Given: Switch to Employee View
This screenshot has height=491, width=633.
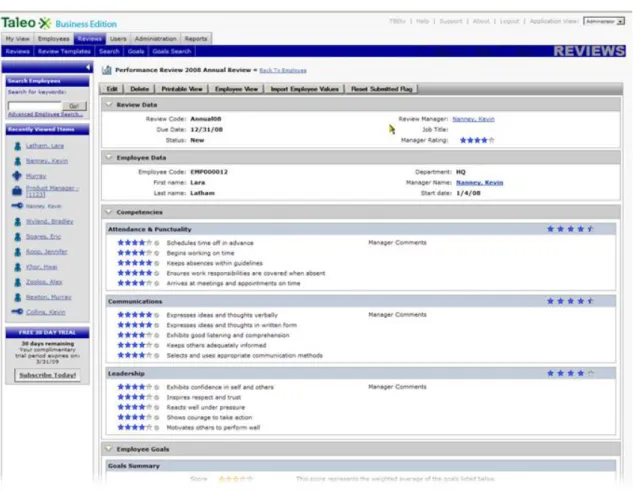Looking at the screenshot, I should coord(236,89).
